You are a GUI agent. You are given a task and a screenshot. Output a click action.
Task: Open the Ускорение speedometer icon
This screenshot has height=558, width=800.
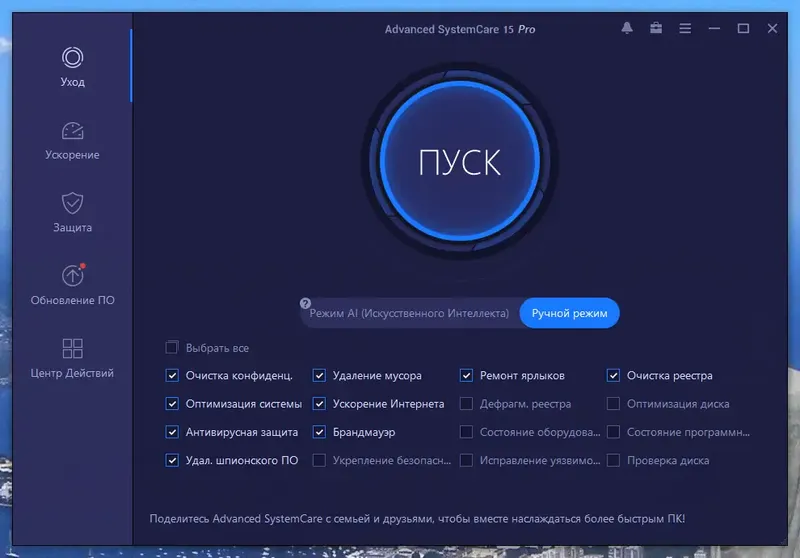pos(72,131)
